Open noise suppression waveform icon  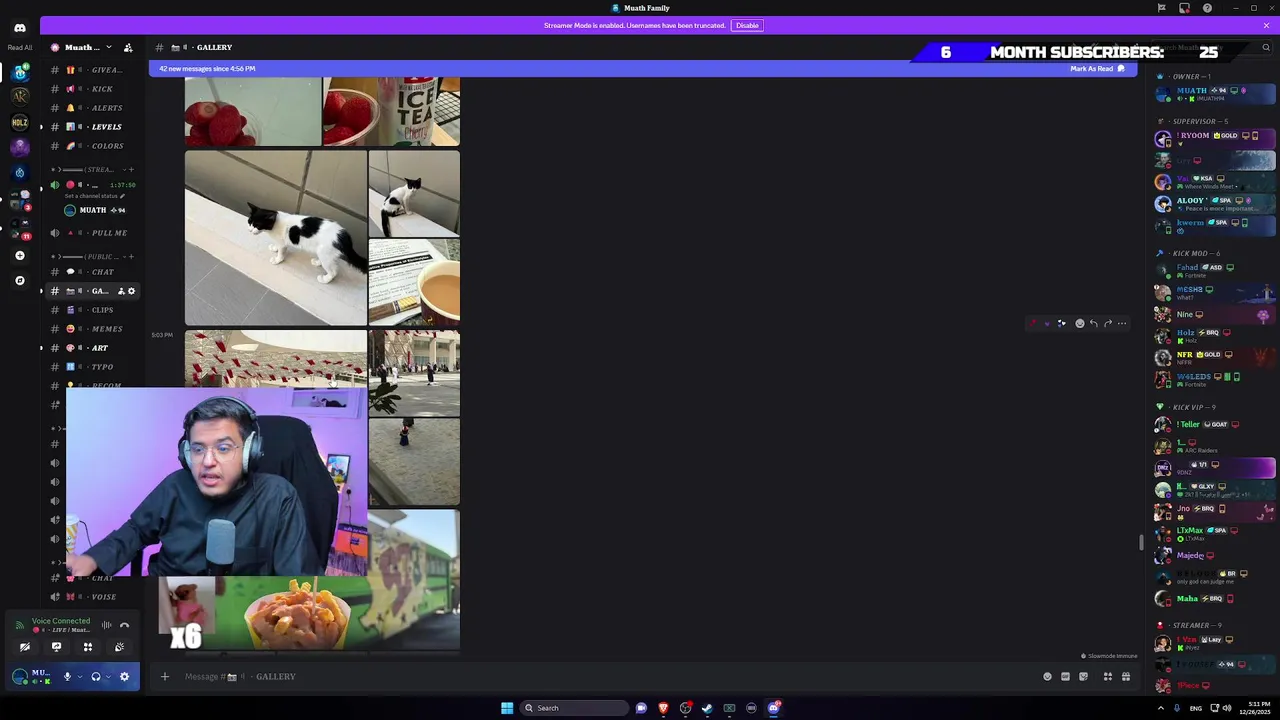106,625
